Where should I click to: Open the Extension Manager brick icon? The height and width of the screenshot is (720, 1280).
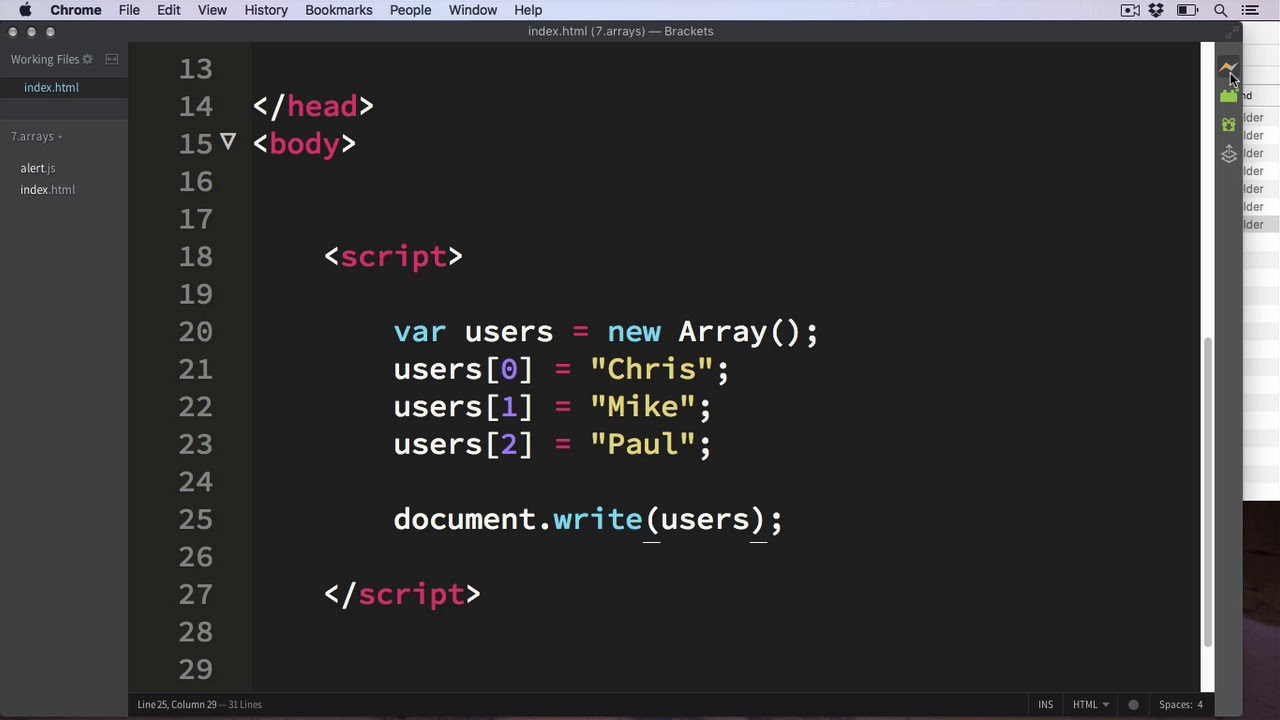click(1228, 96)
